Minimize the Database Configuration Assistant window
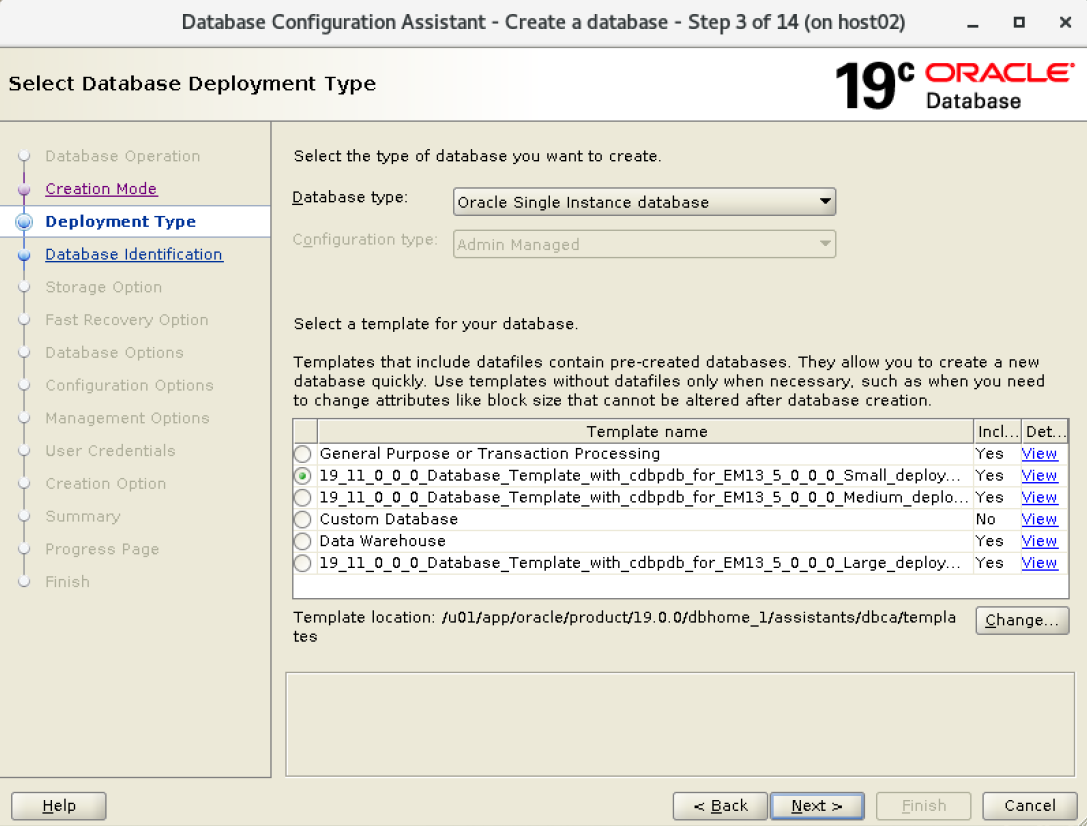 point(973,24)
